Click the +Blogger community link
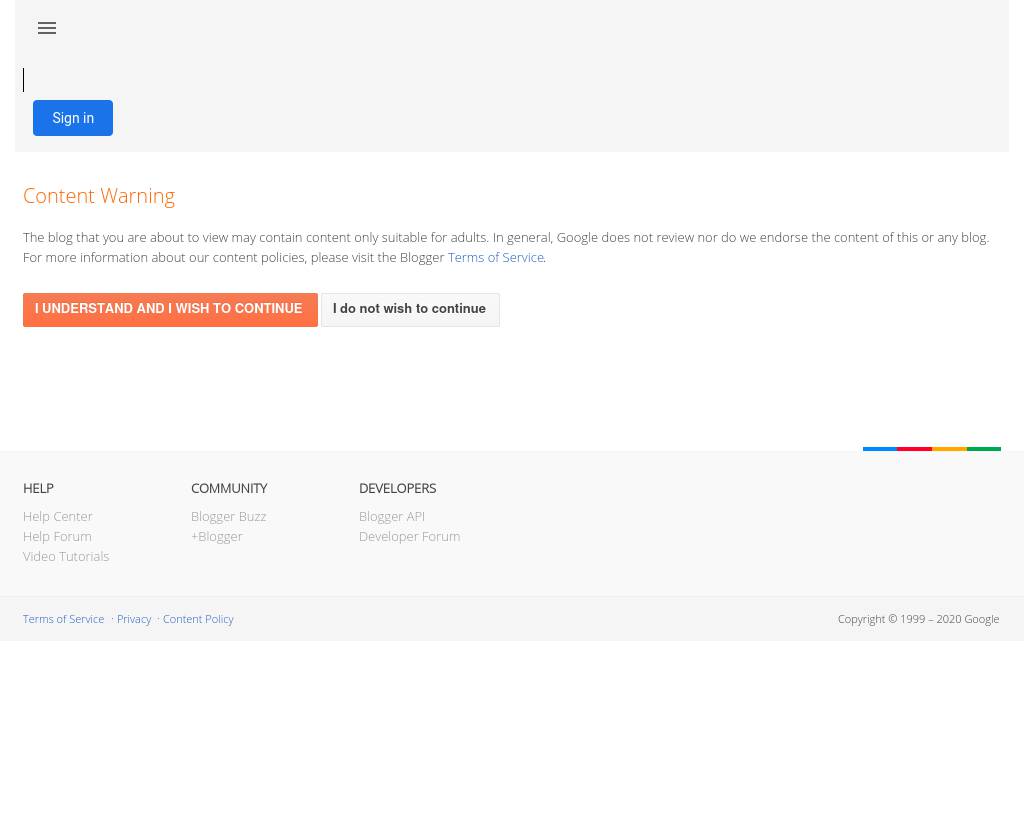 coord(216,536)
